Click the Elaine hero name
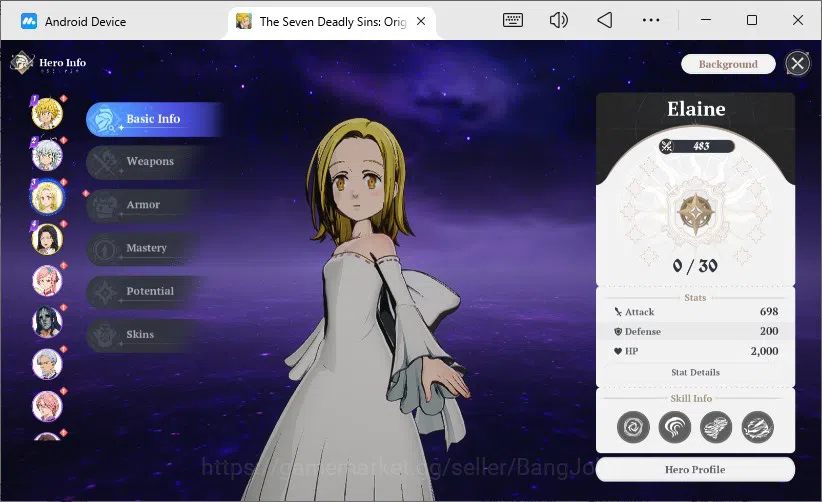 (696, 109)
